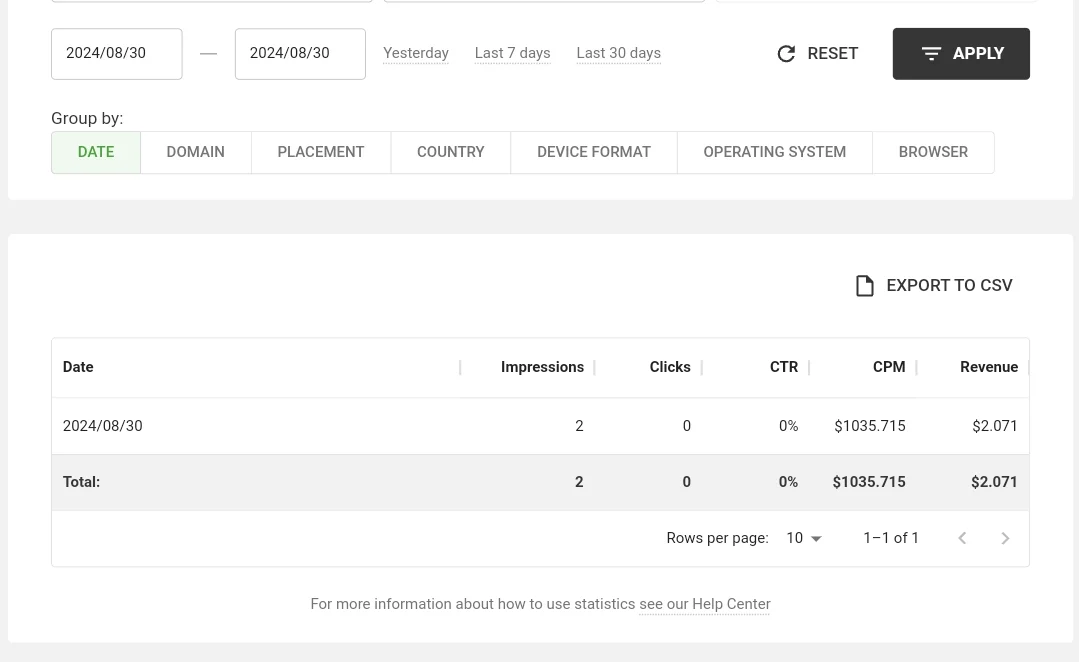Click the $2.071 revenue value in the 2024/08/30 row
The image size is (1079, 662).
(994, 426)
